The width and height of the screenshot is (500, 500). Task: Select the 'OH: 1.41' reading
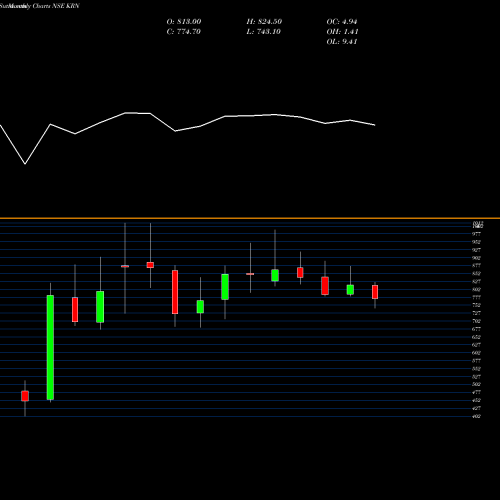[x=342, y=32]
